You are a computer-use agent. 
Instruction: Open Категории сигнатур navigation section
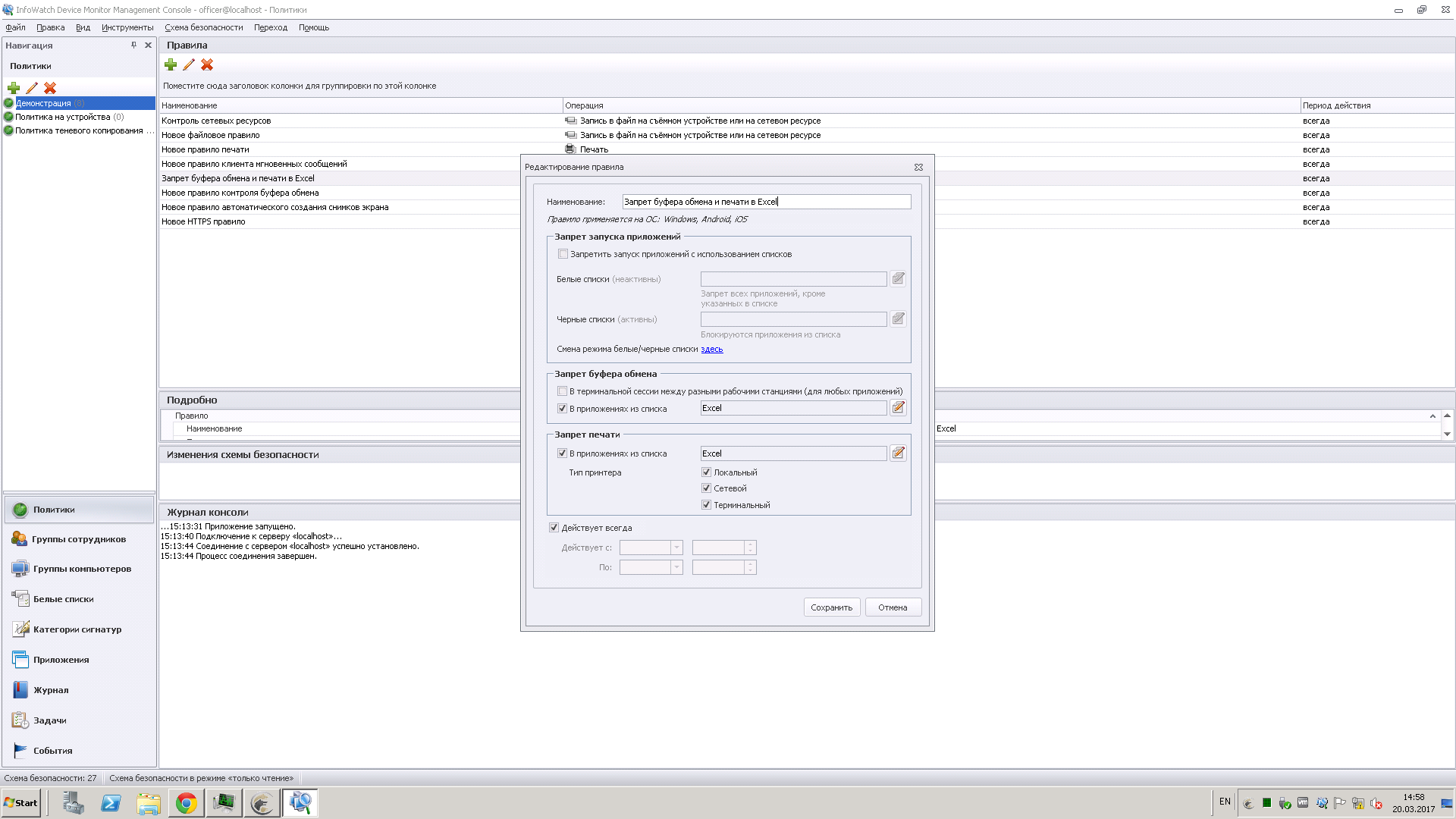coord(77,629)
